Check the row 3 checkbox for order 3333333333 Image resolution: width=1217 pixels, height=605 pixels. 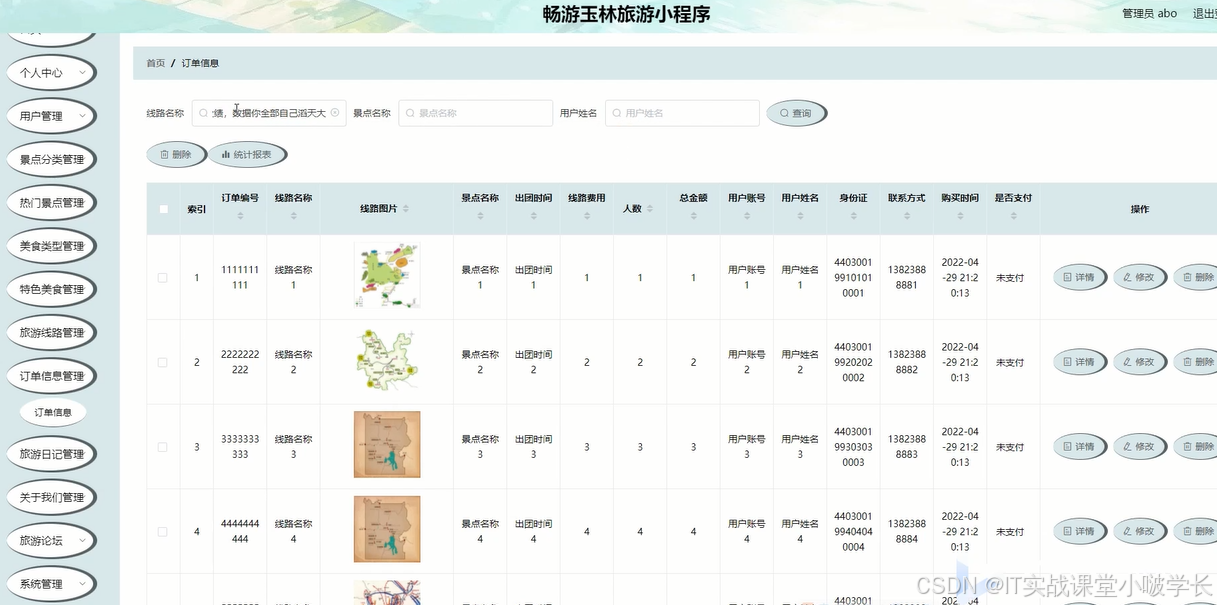click(x=163, y=447)
